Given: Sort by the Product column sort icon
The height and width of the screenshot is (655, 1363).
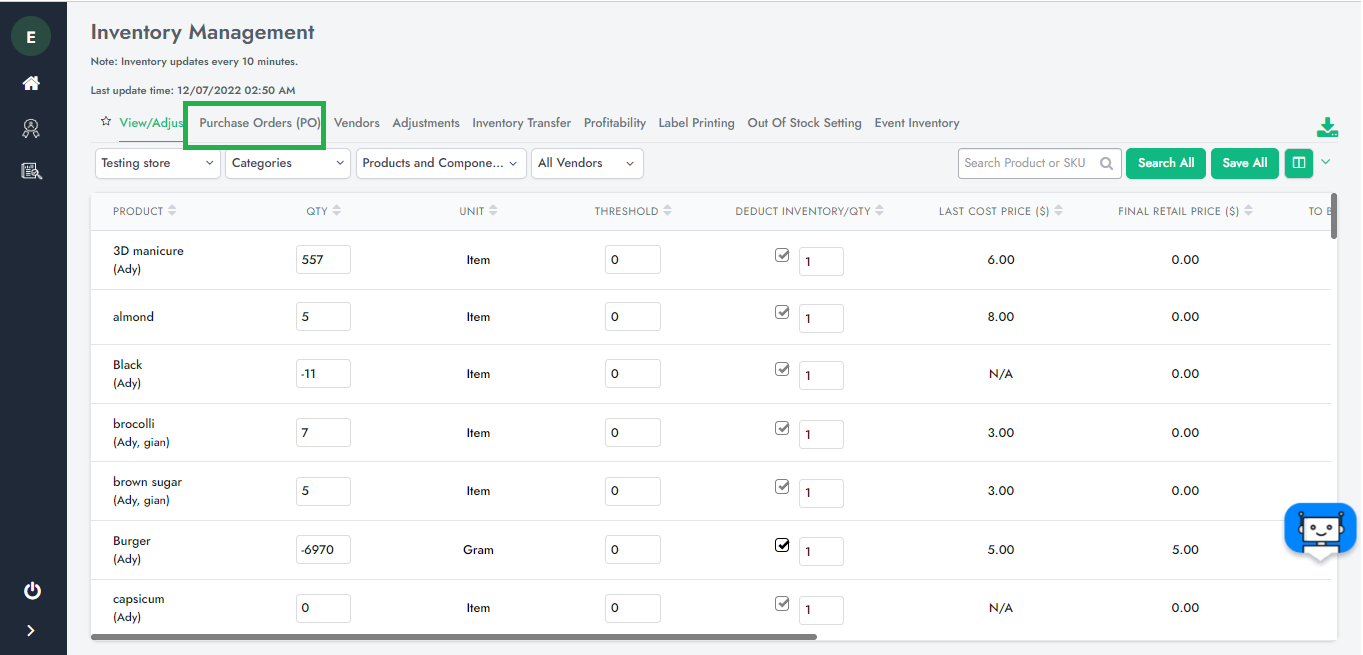Looking at the screenshot, I should 172,211.
